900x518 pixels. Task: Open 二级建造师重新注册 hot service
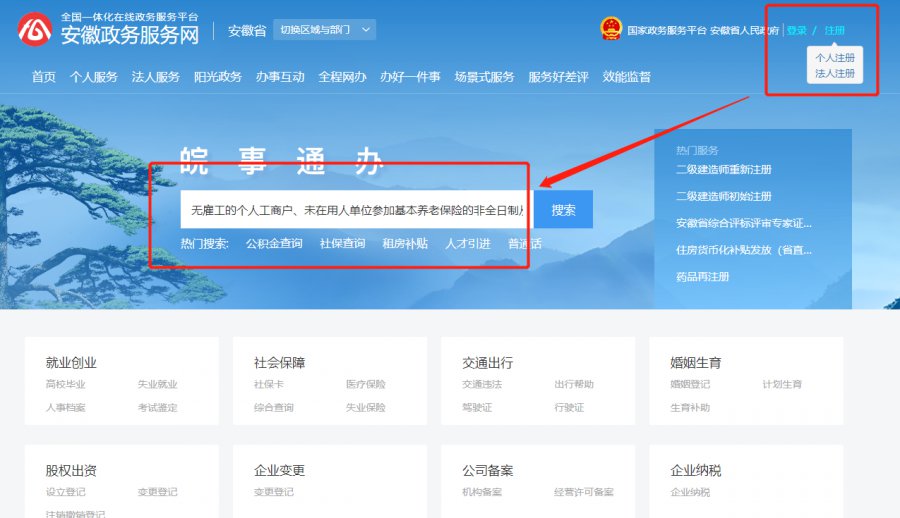(x=724, y=169)
